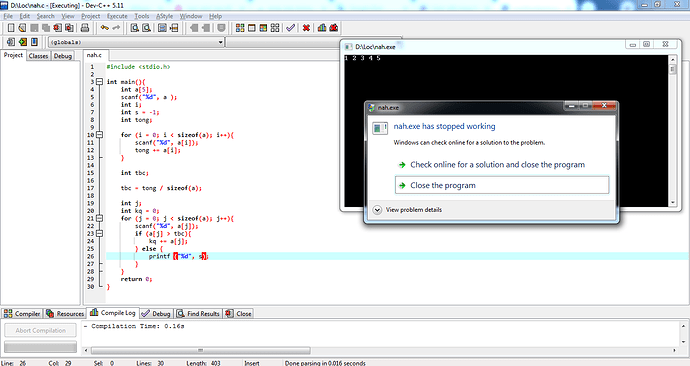Click the console window vertical scrollbar
The width and height of the screenshot is (690, 366).
click(672, 130)
